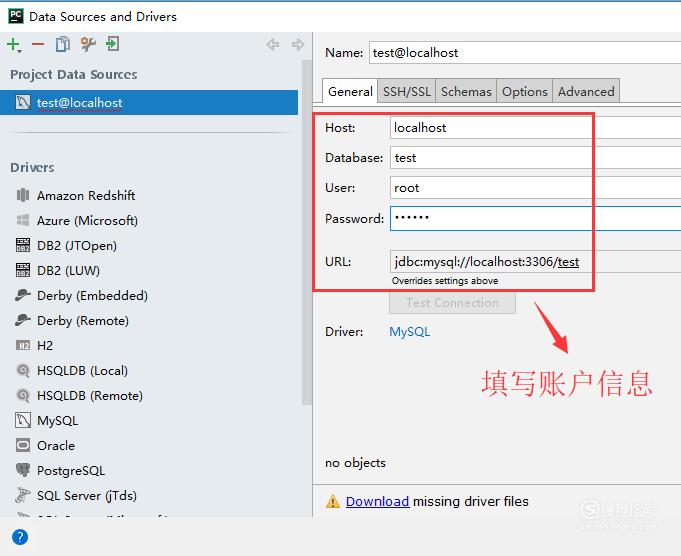Select H2 driver entry
This screenshot has width=681, height=556.
click(45, 345)
